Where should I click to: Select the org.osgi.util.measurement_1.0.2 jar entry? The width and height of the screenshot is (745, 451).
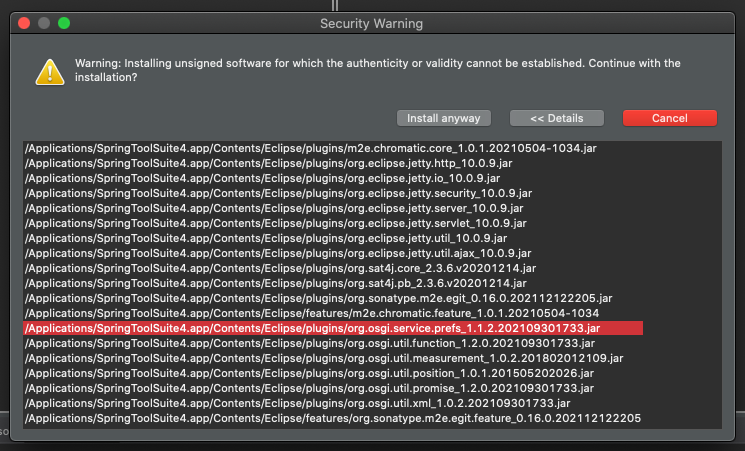pos(324,358)
